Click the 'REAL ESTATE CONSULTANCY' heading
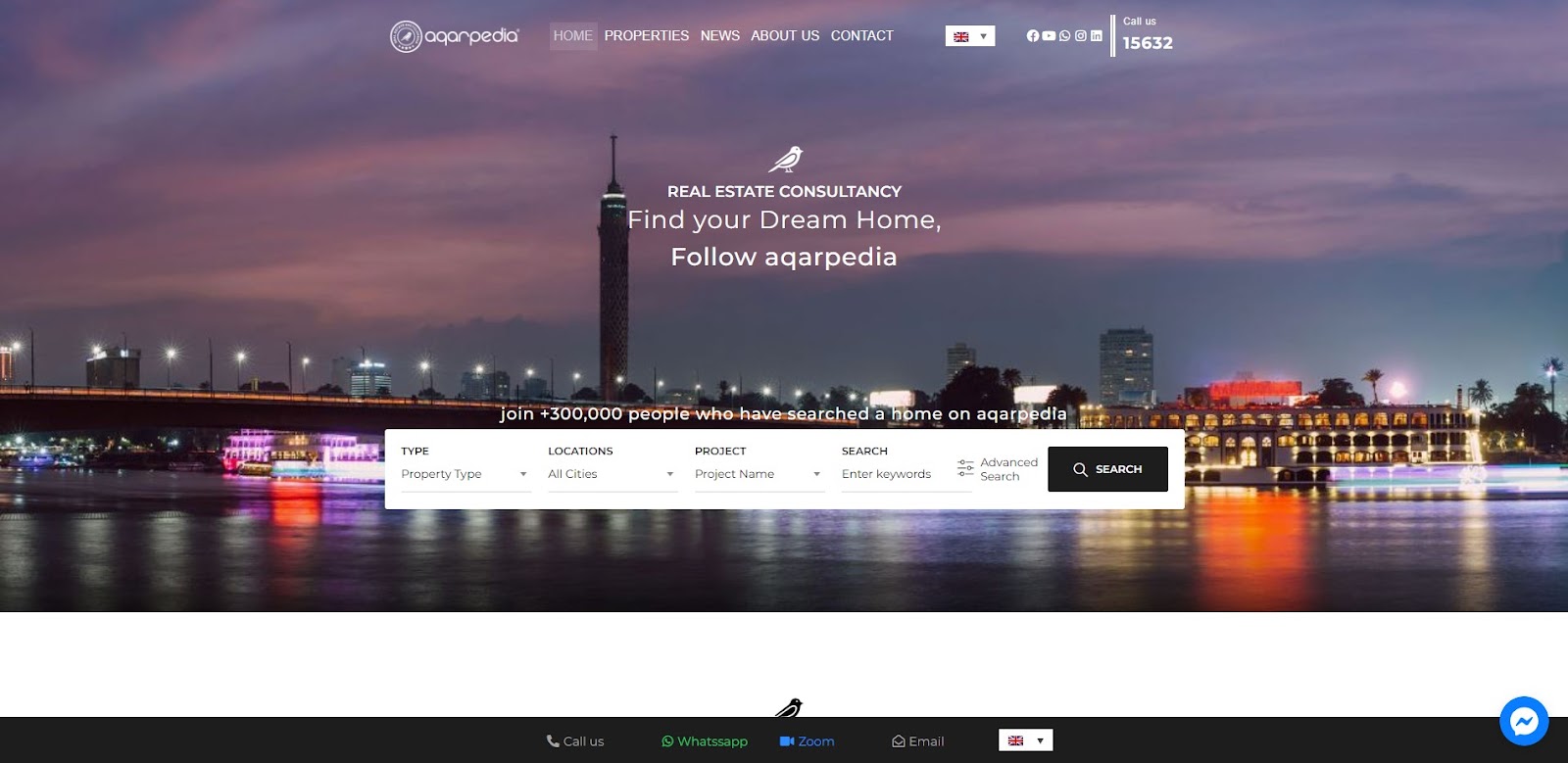Image resolution: width=1568 pixels, height=763 pixels. point(784,191)
